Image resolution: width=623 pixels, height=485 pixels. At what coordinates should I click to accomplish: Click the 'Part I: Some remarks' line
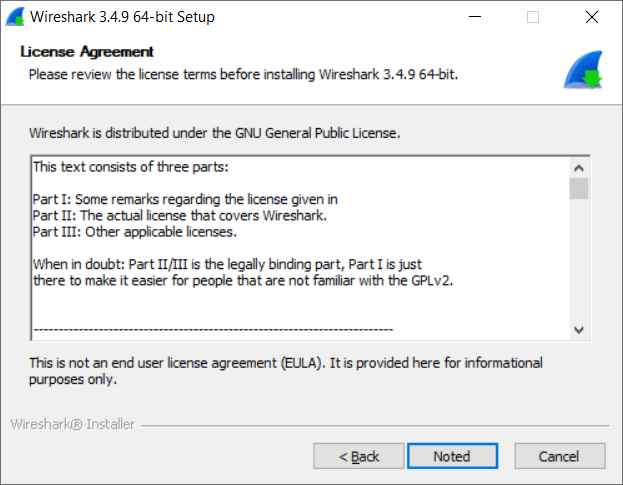185,199
